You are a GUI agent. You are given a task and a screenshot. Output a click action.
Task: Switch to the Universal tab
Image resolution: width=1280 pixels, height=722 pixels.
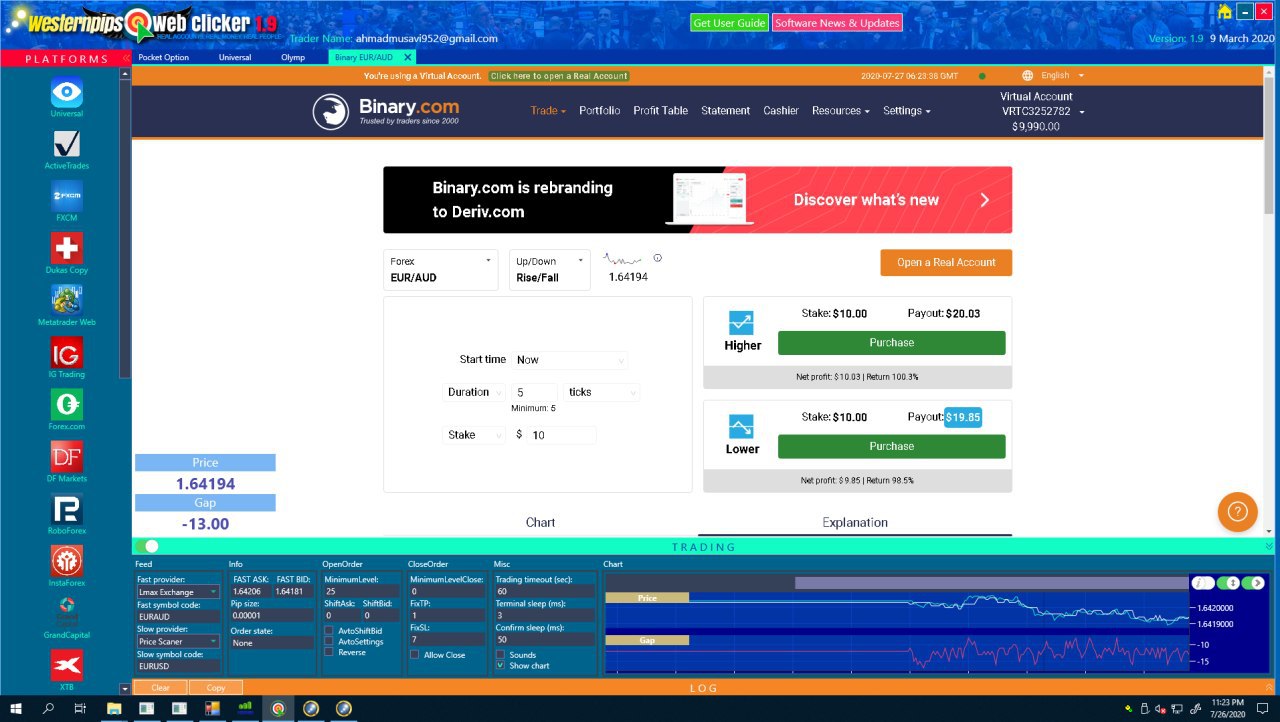point(235,57)
